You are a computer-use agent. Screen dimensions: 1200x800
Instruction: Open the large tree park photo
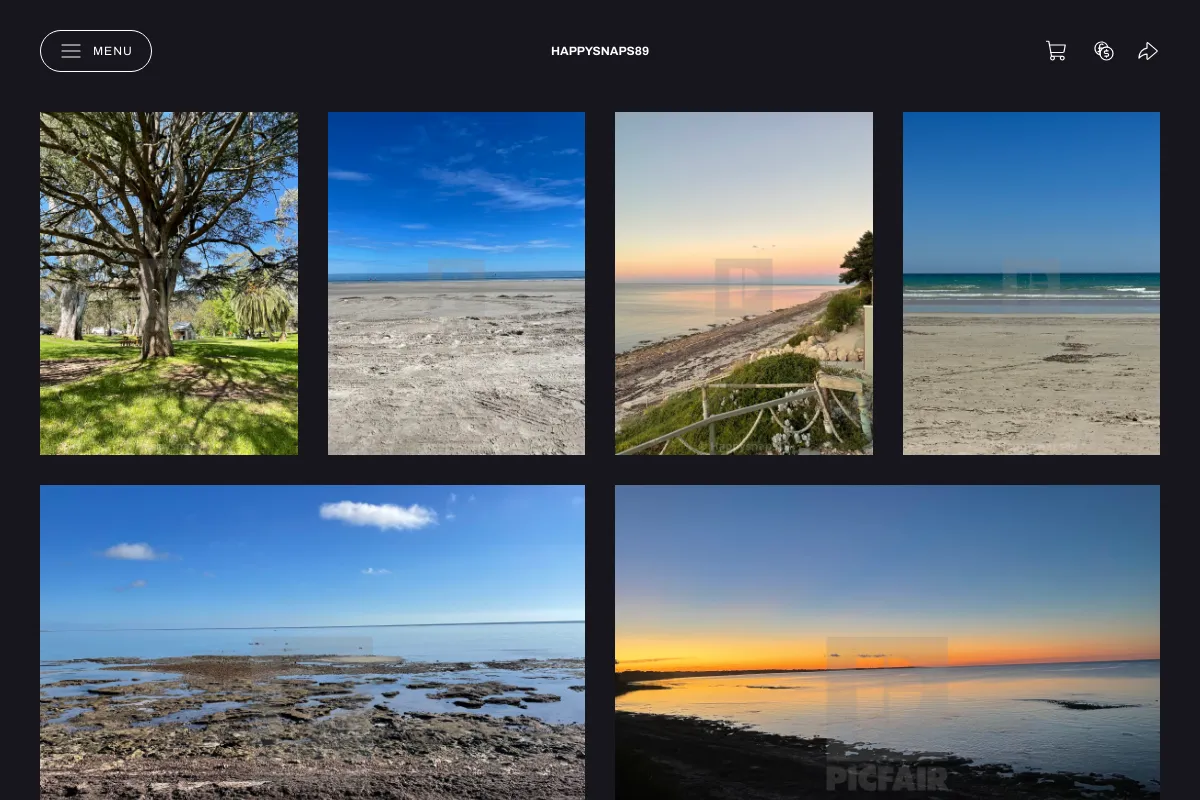(169, 283)
